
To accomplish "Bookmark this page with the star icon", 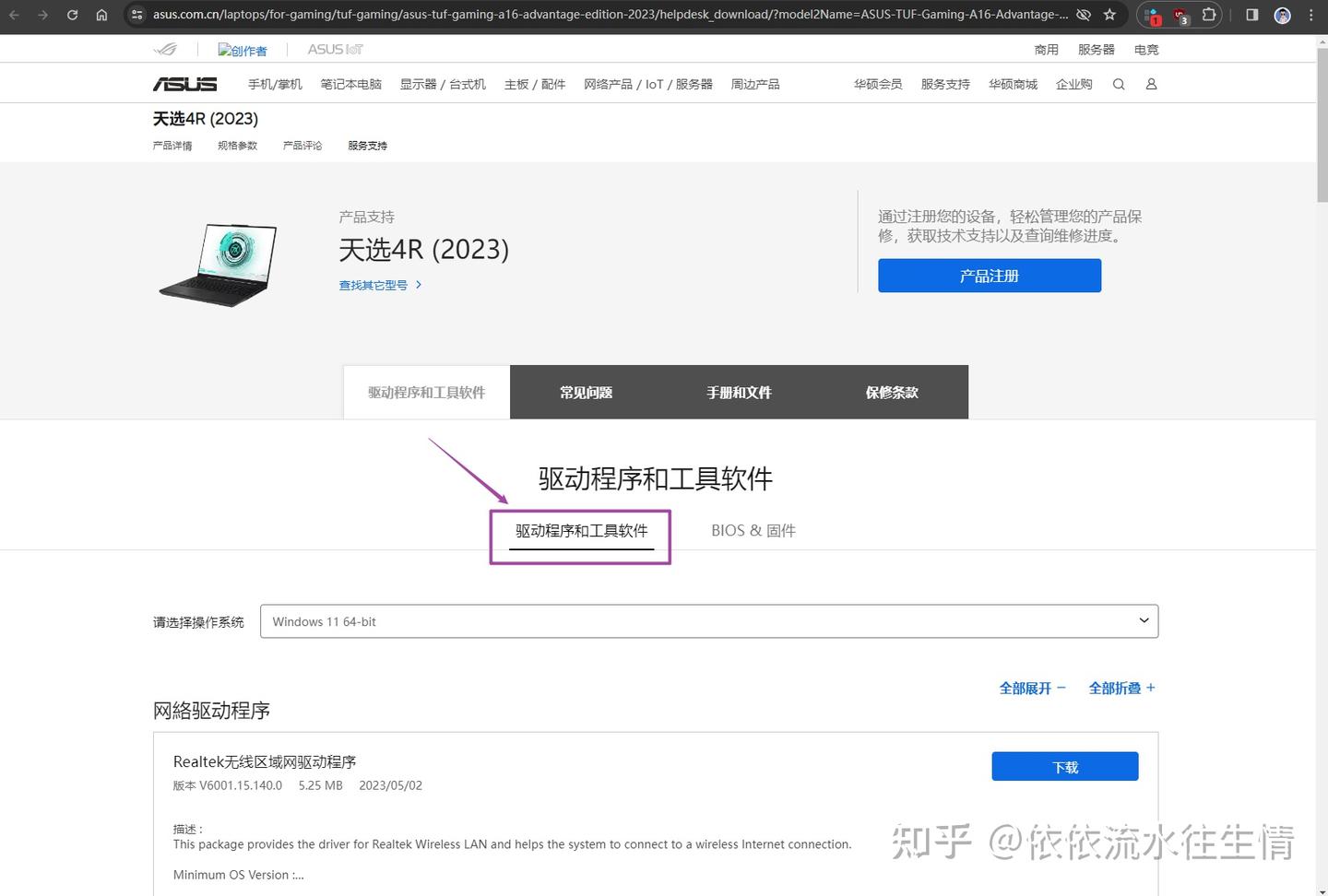I will [x=1109, y=15].
